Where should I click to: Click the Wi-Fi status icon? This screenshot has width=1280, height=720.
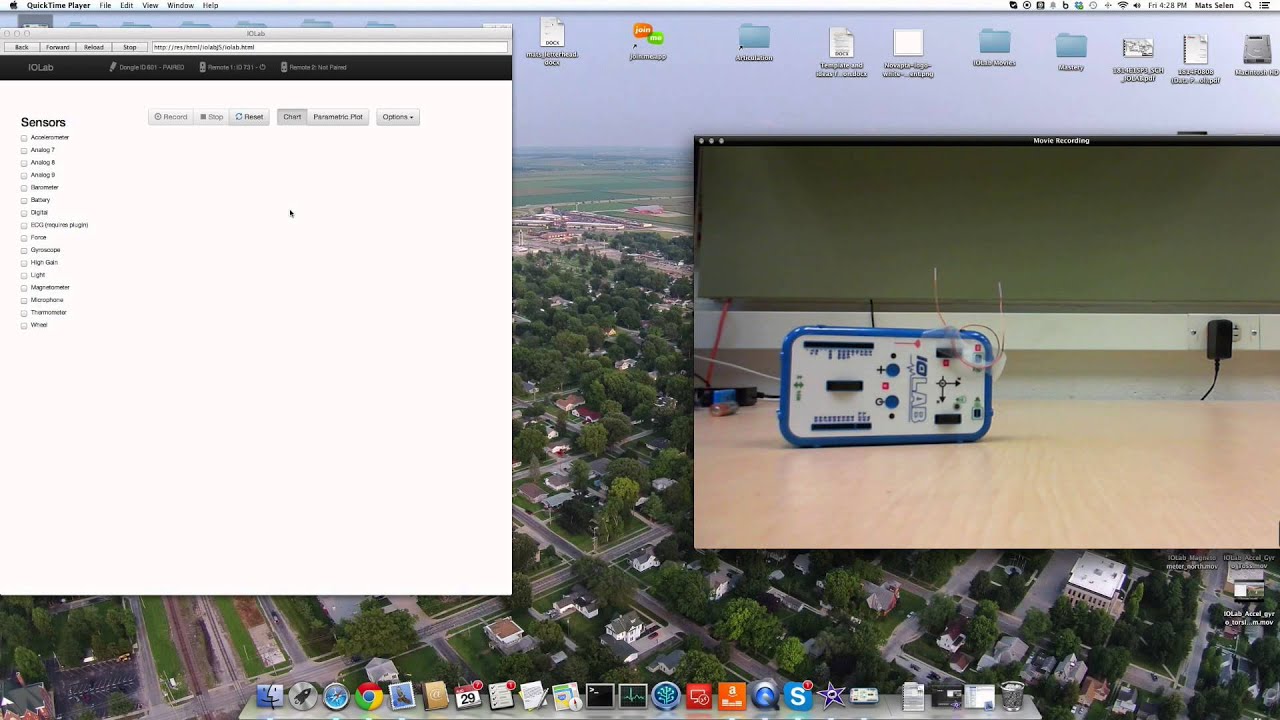pos(1122,5)
